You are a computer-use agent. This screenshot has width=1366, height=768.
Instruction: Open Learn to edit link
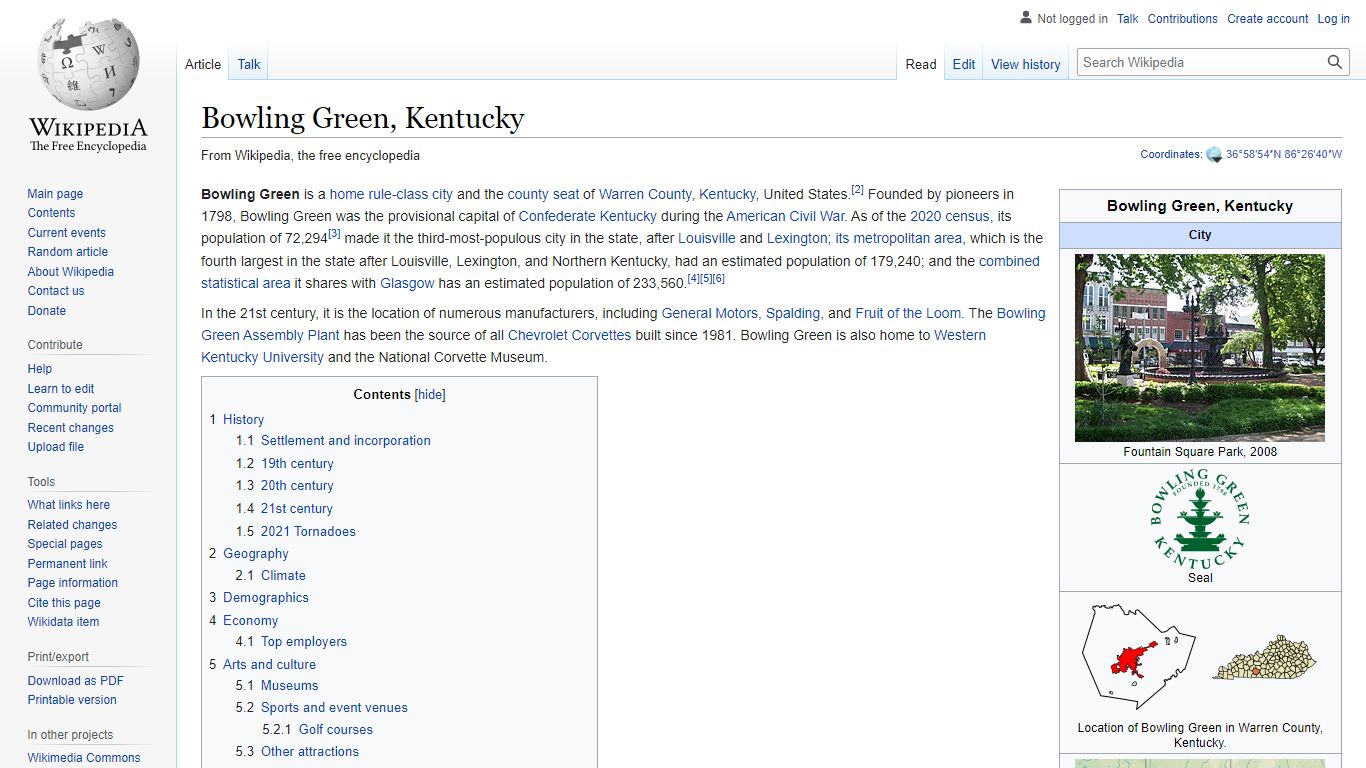[x=61, y=389]
